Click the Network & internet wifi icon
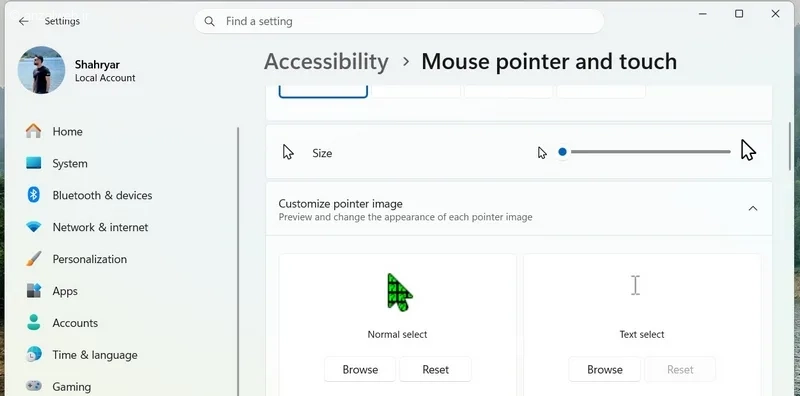Screen dimensions: 800x396 (x=34, y=227)
